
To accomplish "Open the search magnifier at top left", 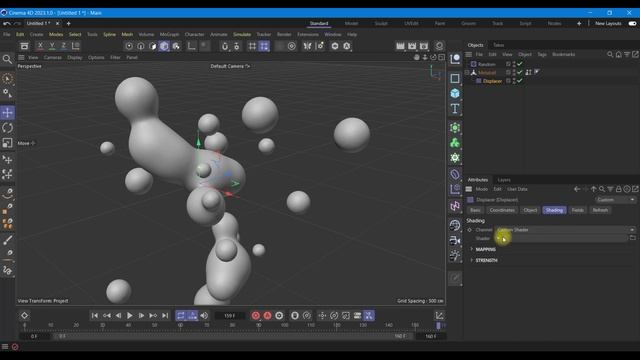I will point(7,60).
